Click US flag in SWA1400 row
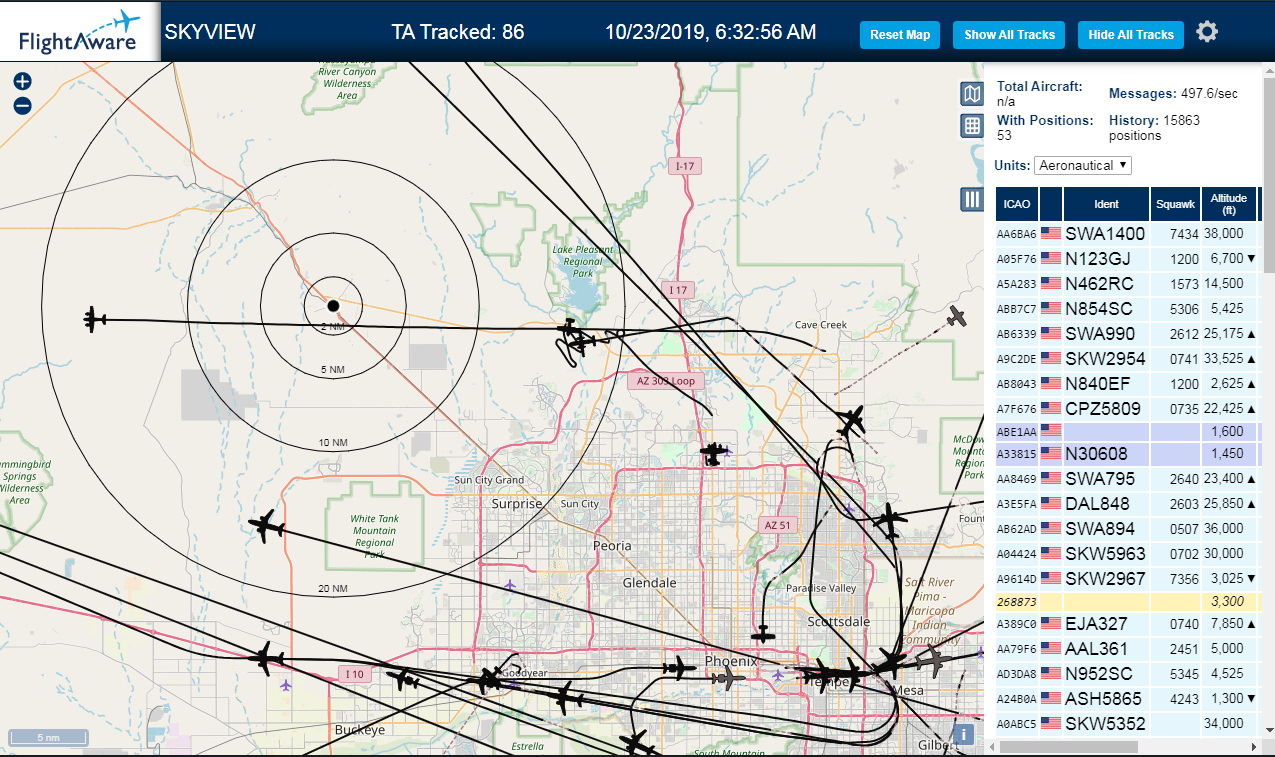Image resolution: width=1275 pixels, height=757 pixels. [1051, 234]
